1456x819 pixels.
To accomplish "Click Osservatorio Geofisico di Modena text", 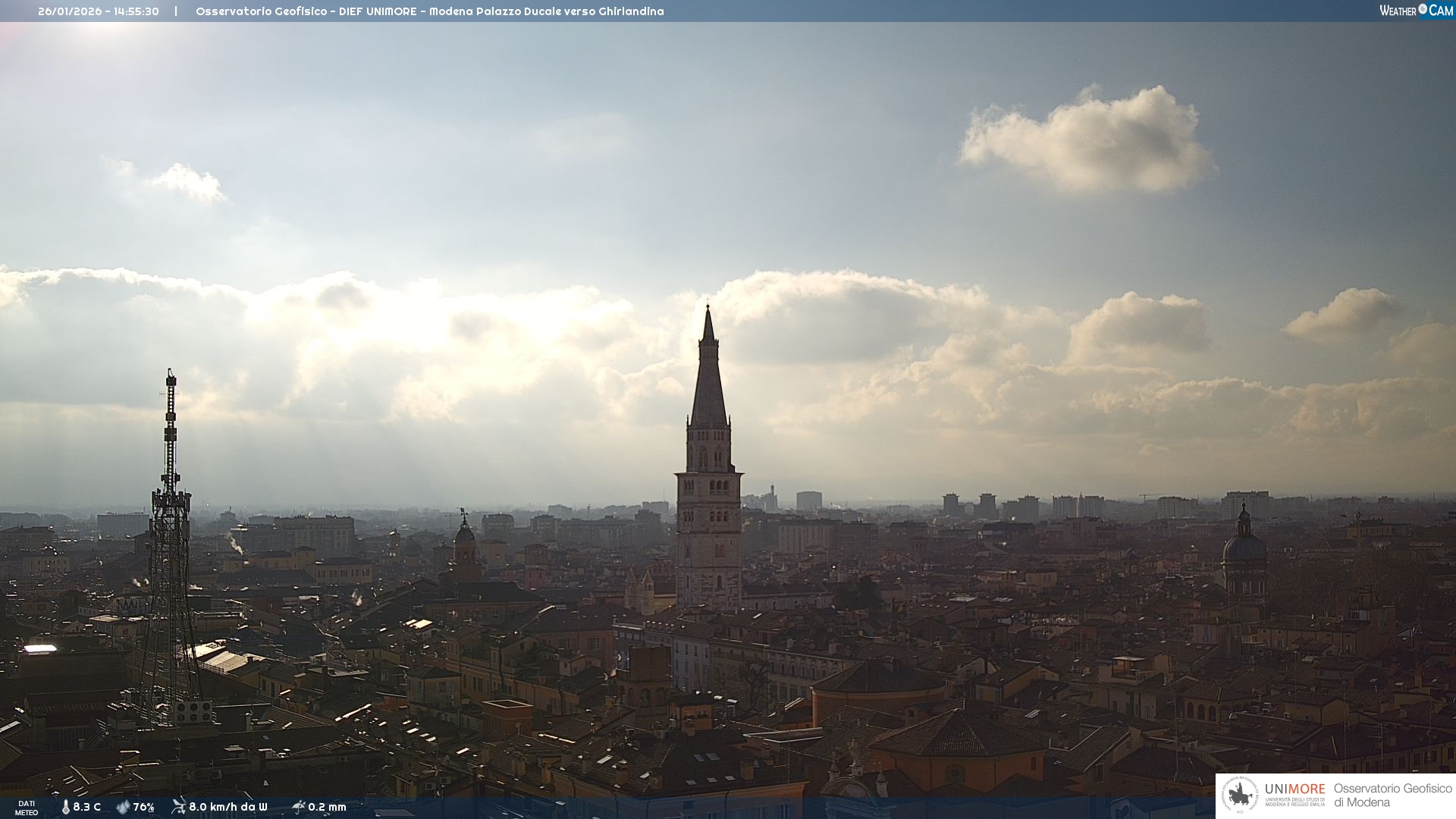I will point(1392,795).
